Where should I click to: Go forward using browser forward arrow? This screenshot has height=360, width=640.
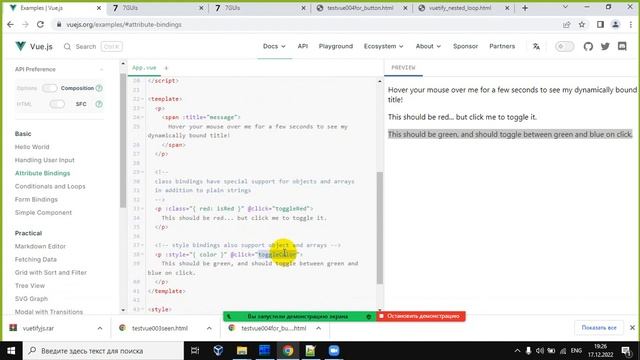[x=25, y=24]
